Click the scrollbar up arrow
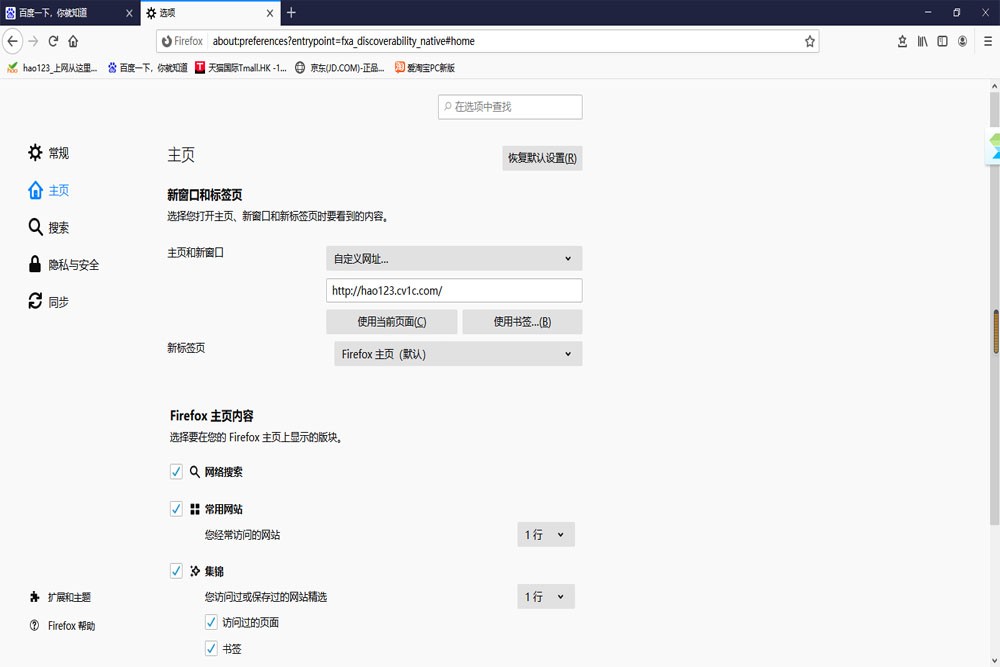Image resolution: width=1000 pixels, height=667 pixels. point(994,85)
